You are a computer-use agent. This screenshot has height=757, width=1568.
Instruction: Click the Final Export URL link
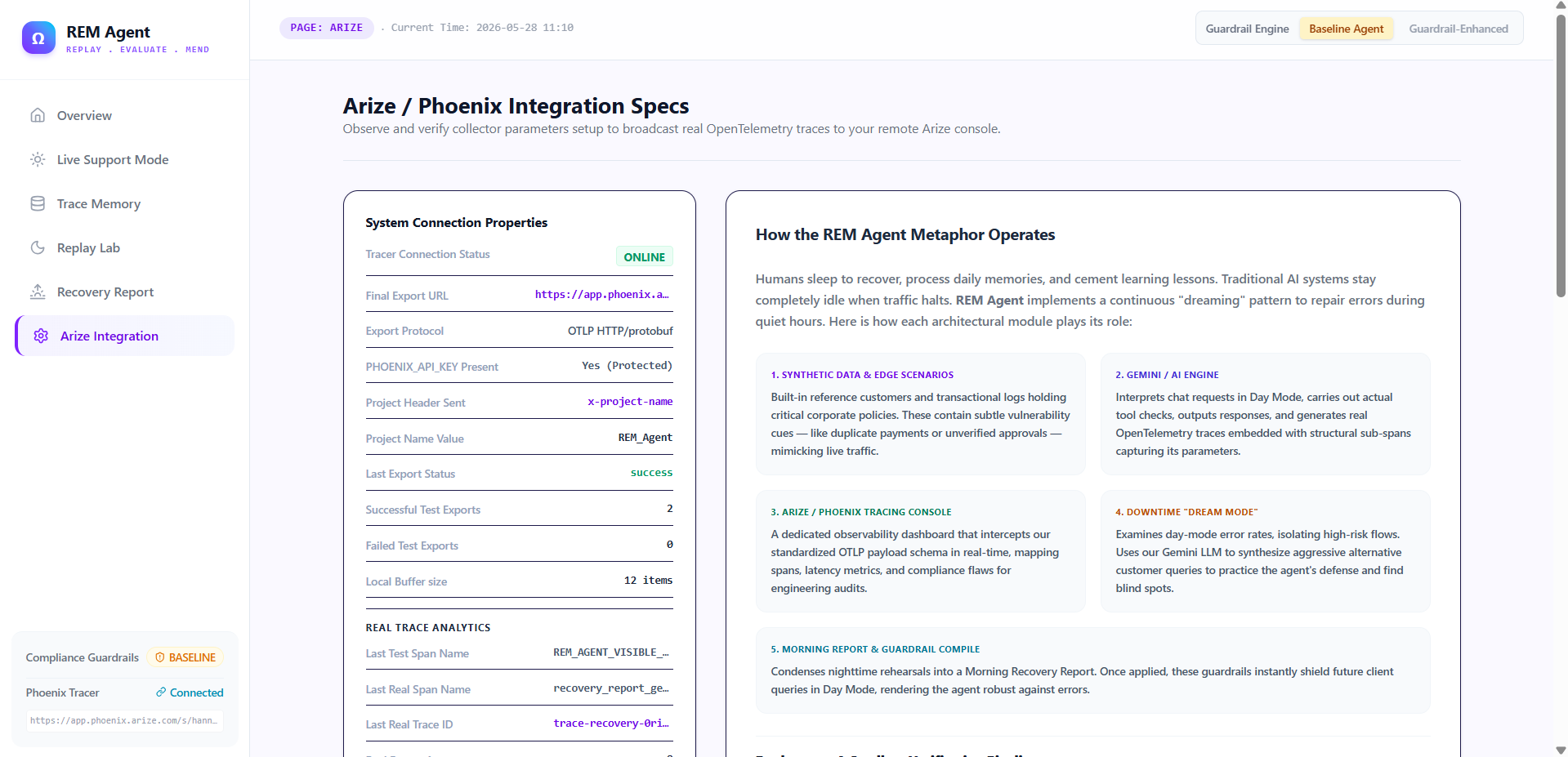(x=602, y=295)
